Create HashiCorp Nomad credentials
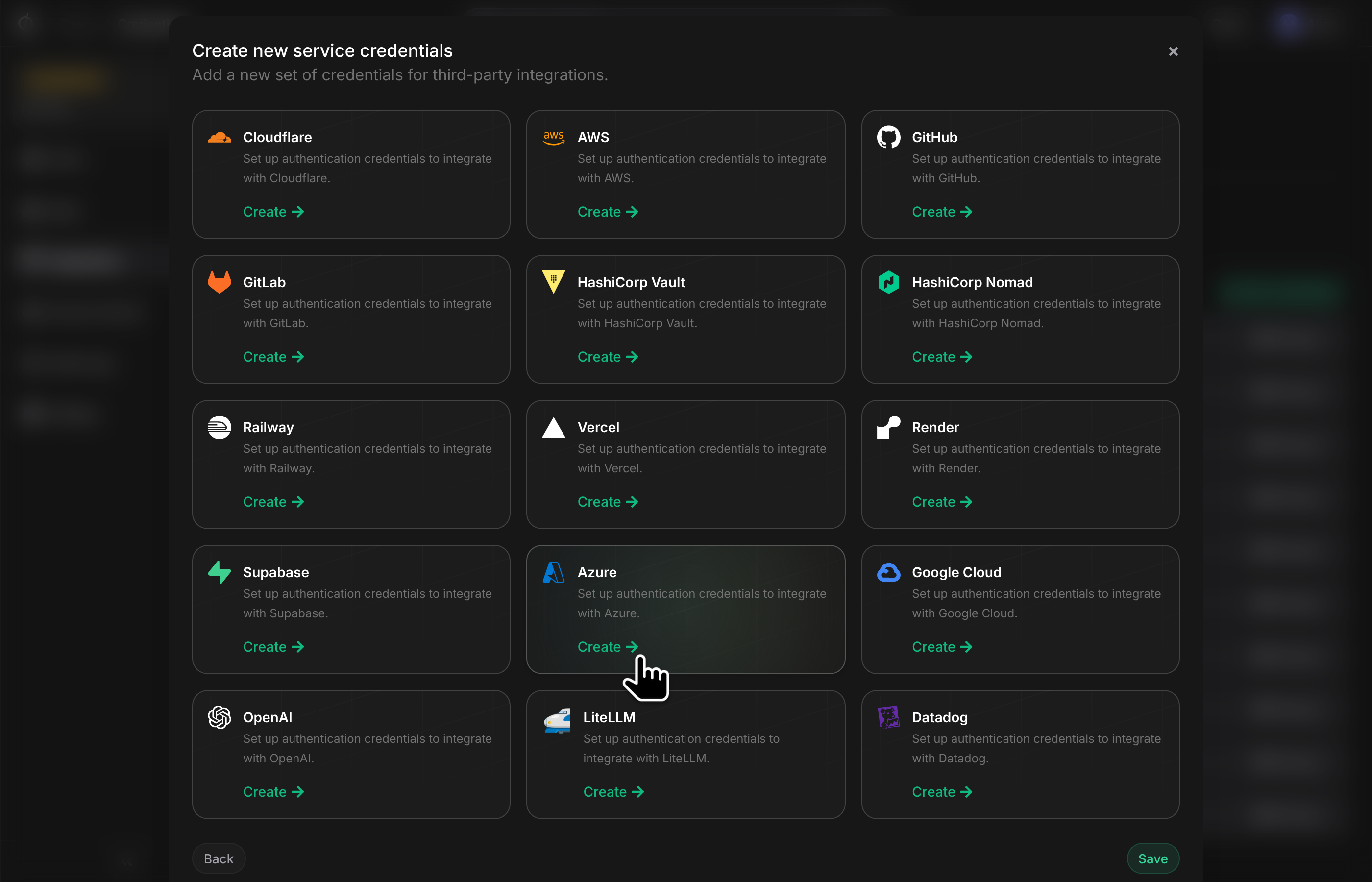 point(942,357)
